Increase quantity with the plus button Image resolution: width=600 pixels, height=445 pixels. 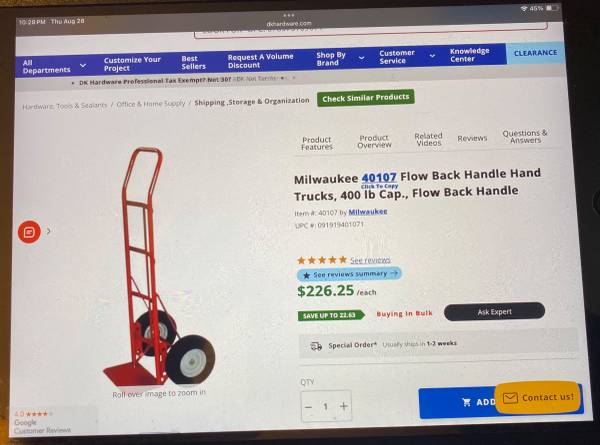coord(344,406)
